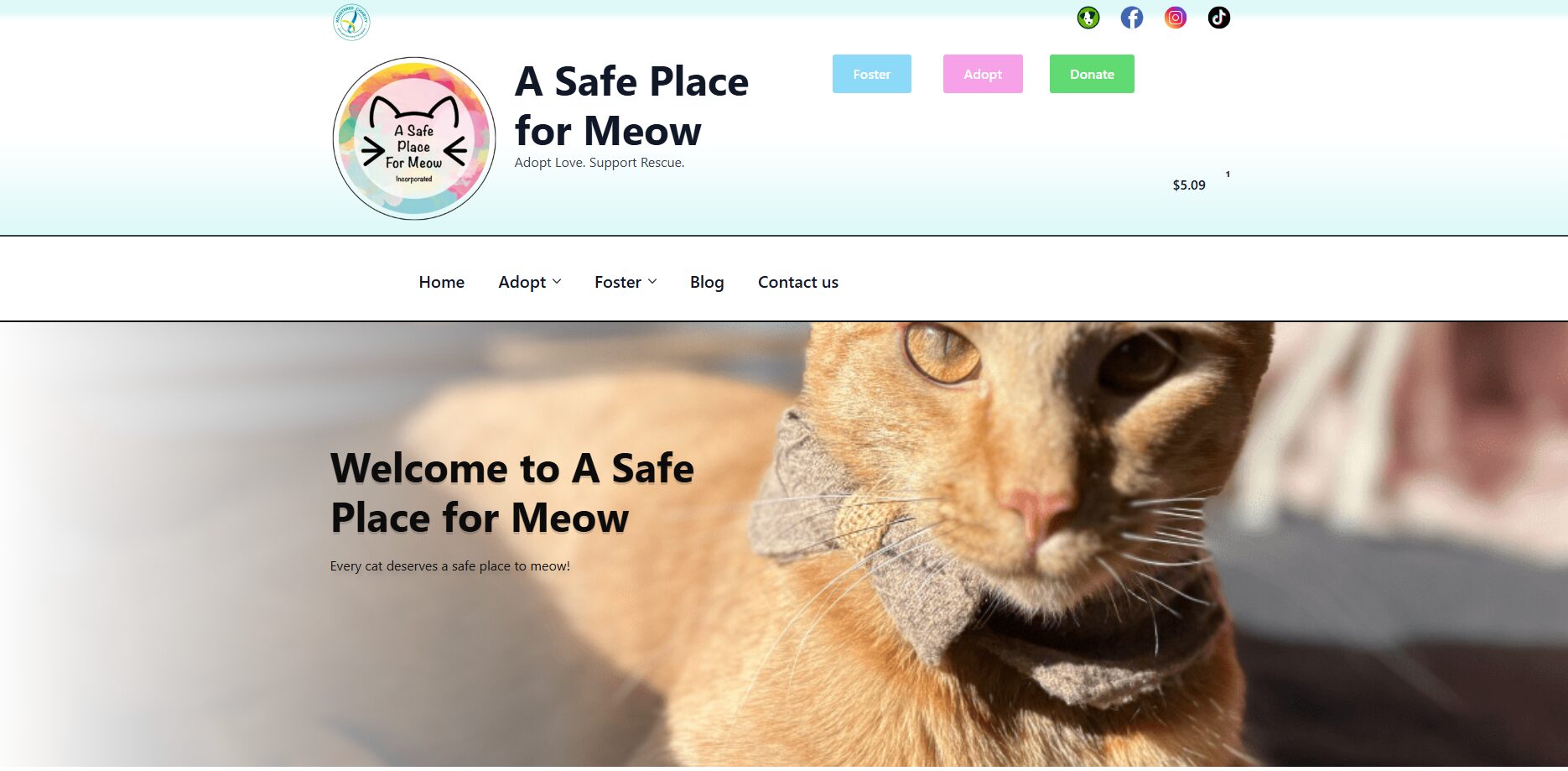Open the TikTok icon link
Screen dimensions: 1568x771
point(1219,18)
